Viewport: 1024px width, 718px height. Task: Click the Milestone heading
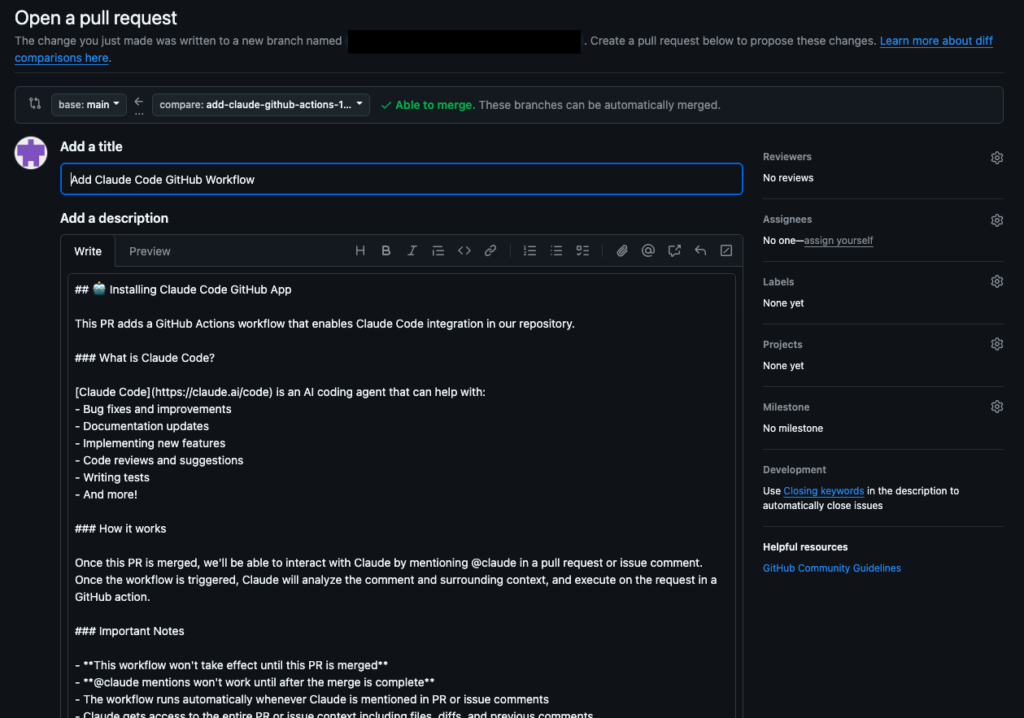point(786,408)
